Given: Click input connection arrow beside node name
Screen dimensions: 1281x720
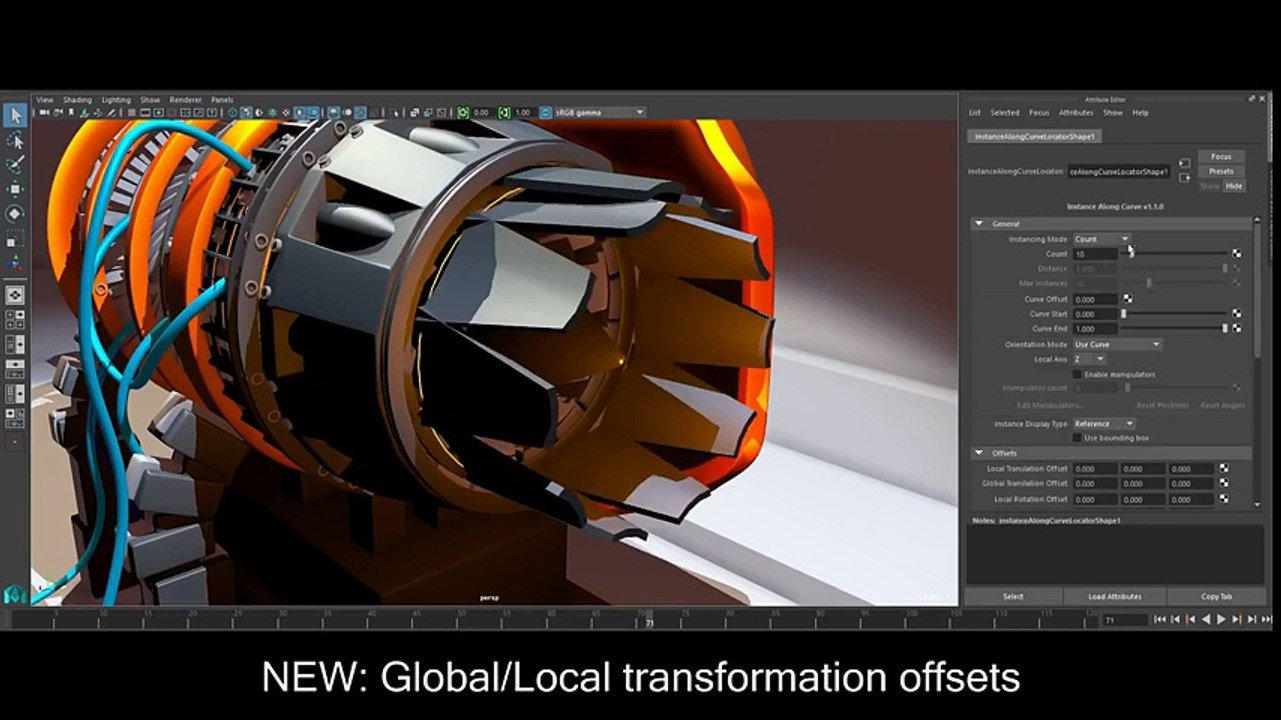Looking at the screenshot, I should [1184, 162].
